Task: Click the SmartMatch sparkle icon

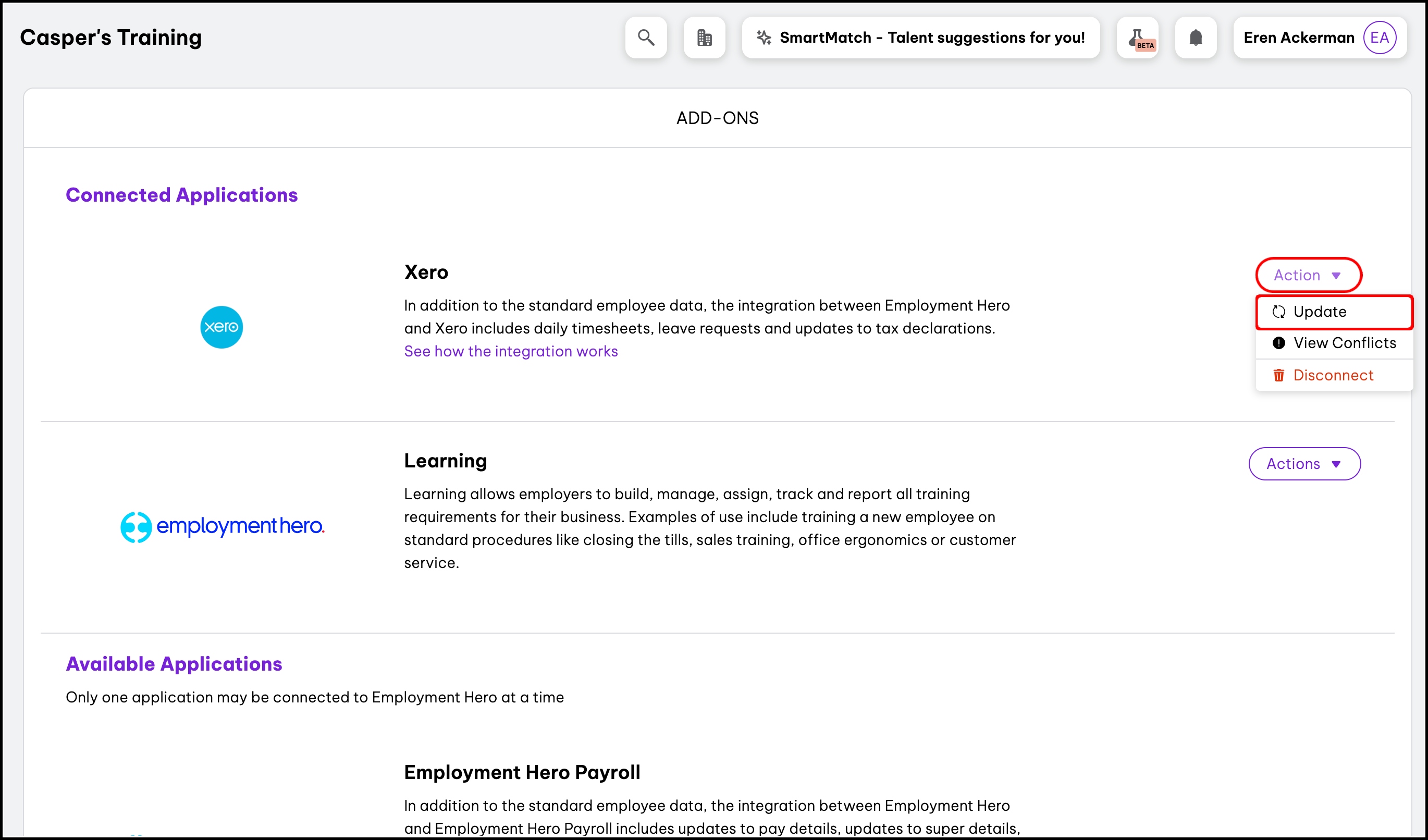Action: 764,38
